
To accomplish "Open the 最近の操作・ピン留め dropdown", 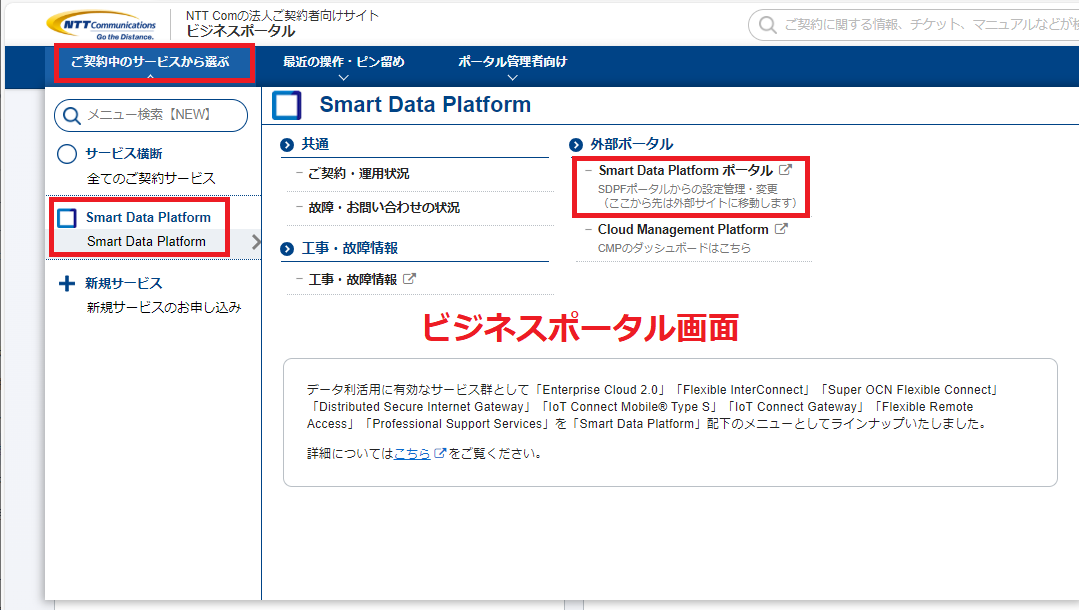I will click(343, 63).
